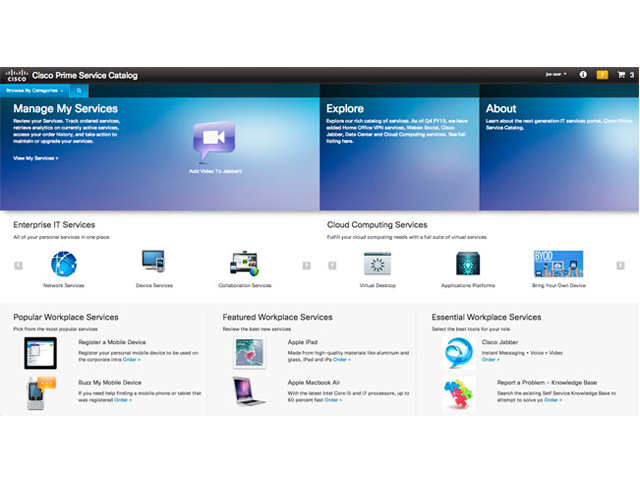Click Order link under Apple Macbook Air
Screen dimensions: 640x480
click(333, 400)
